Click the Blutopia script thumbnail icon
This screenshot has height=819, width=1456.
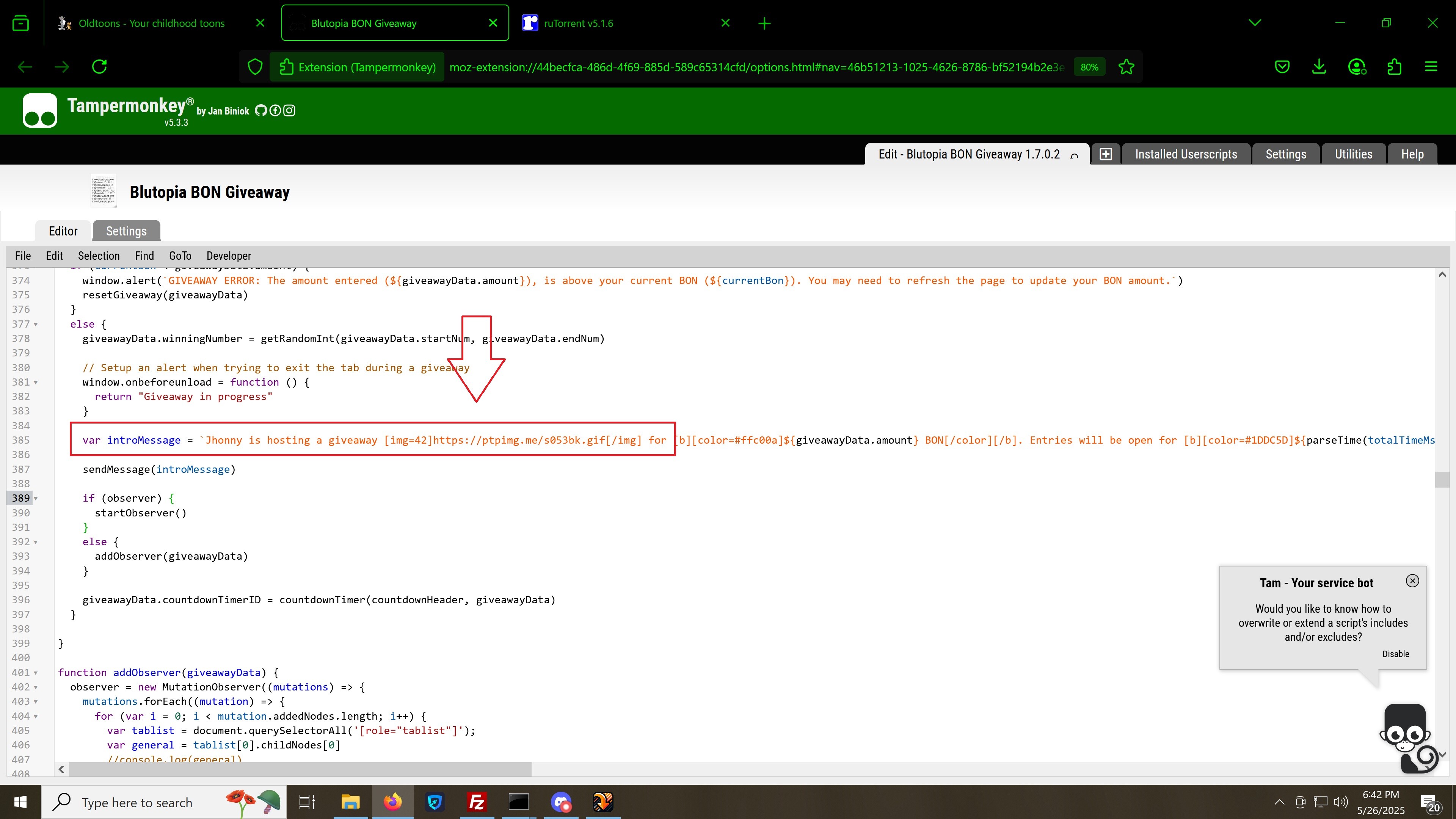(x=103, y=191)
